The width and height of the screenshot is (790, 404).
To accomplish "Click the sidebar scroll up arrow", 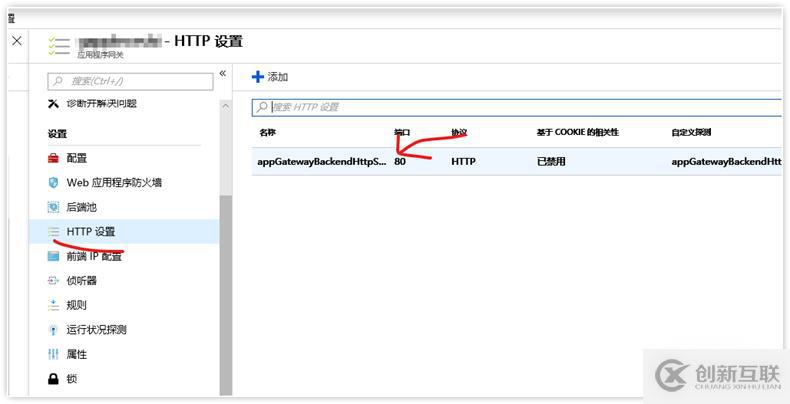I will pos(226,106).
